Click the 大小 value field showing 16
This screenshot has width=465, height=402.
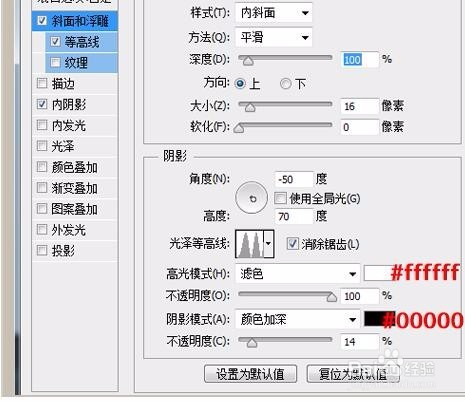[x=360, y=106]
